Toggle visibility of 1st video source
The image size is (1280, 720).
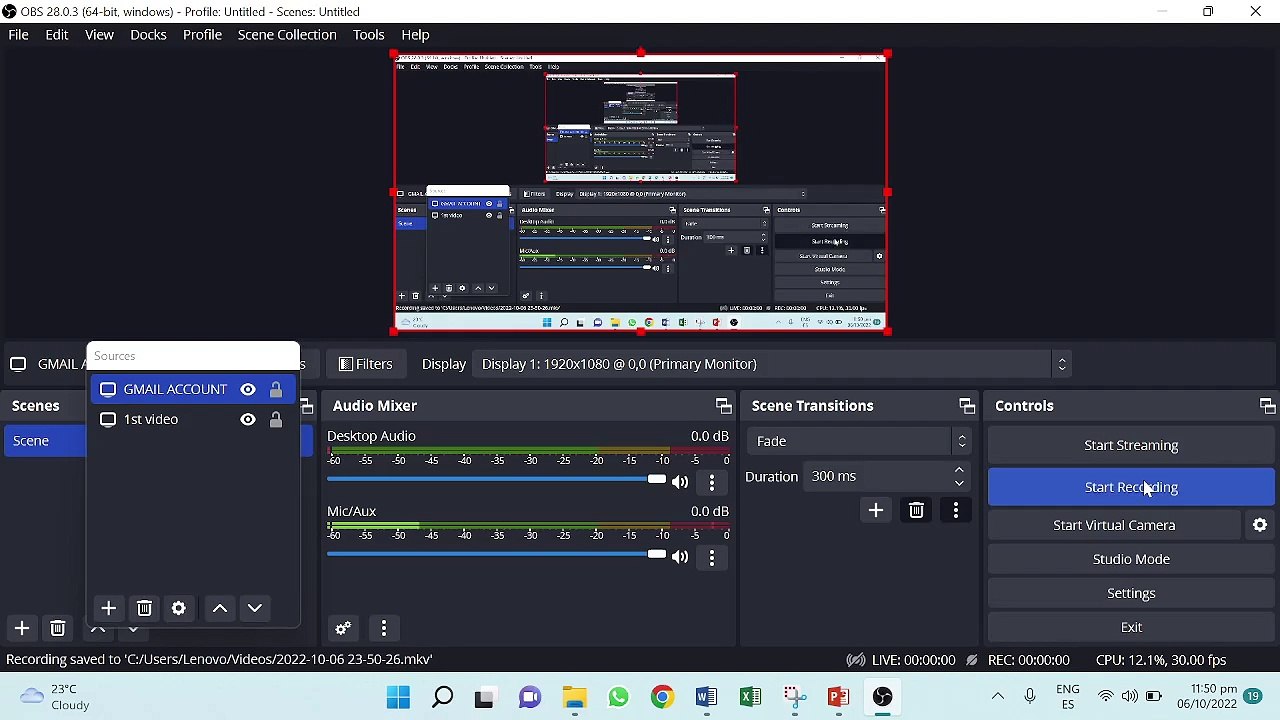(x=248, y=419)
